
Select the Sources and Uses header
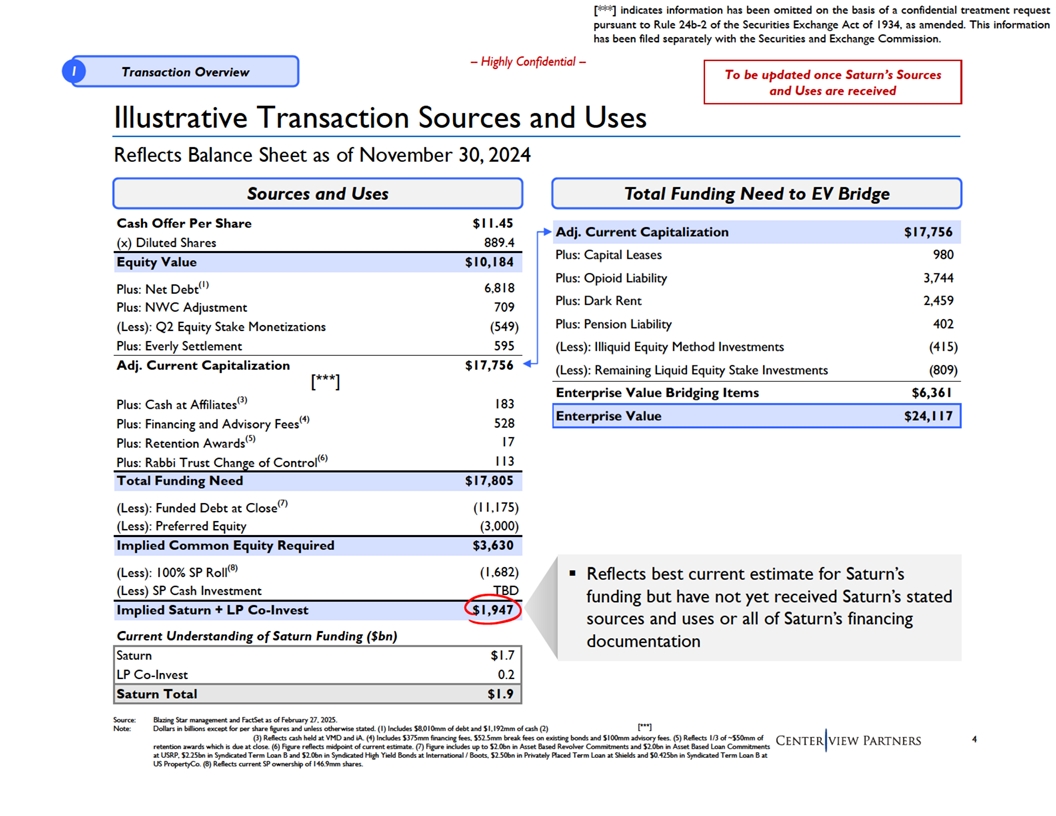point(317,194)
